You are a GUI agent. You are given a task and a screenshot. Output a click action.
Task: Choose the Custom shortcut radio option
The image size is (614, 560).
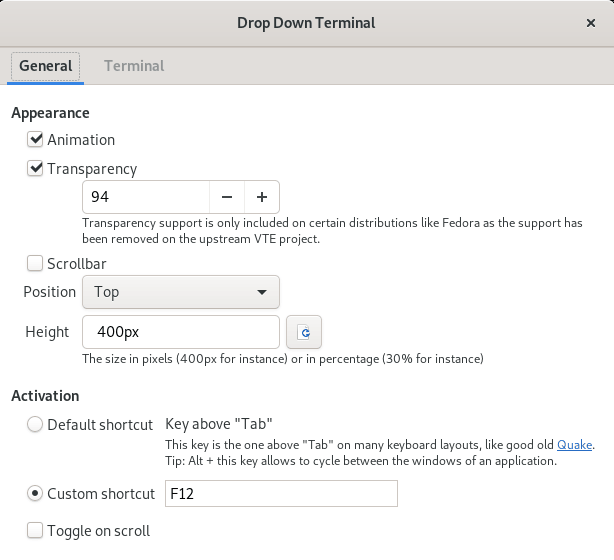pyautogui.click(x=35, y=493)
